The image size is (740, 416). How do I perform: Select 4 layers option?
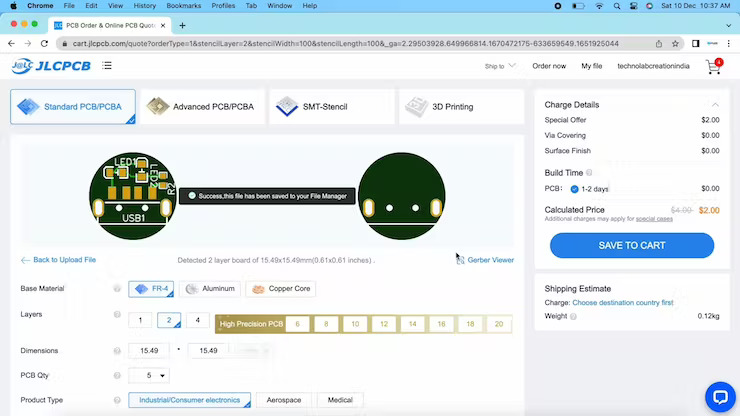(x=198, y=320)
